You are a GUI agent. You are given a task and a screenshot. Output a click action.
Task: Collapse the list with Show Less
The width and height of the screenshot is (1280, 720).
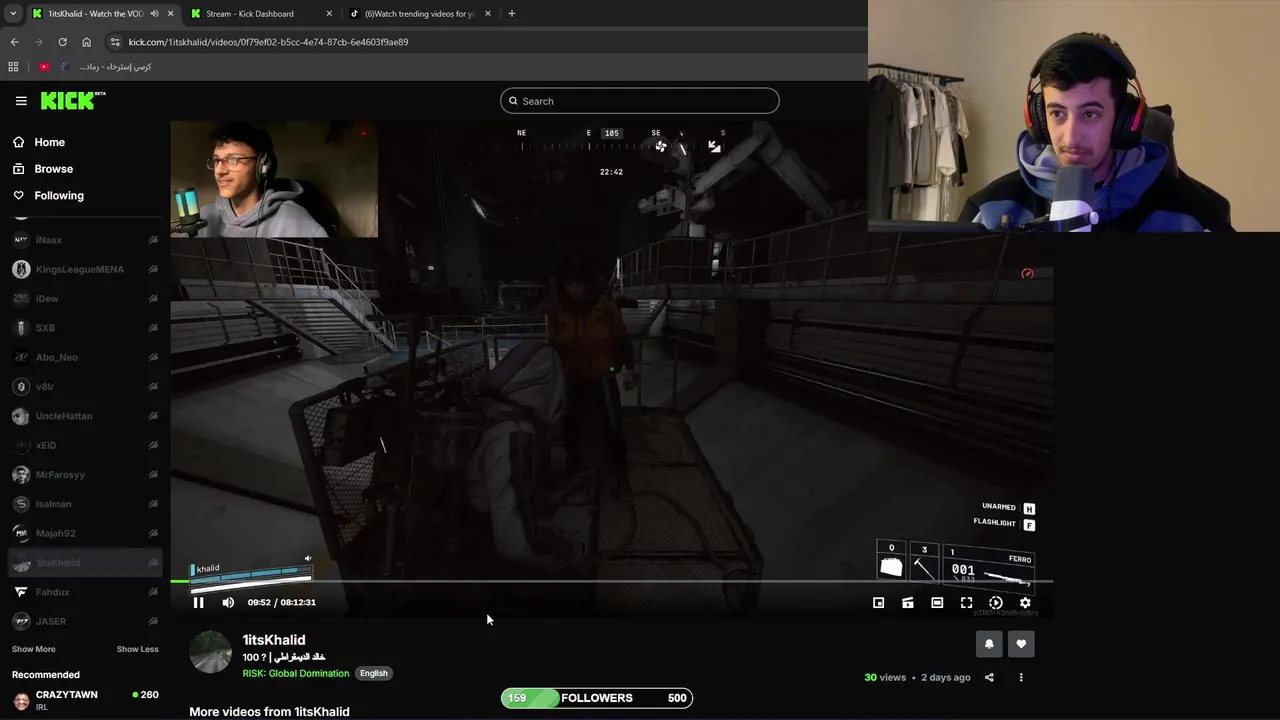[137, 649]
